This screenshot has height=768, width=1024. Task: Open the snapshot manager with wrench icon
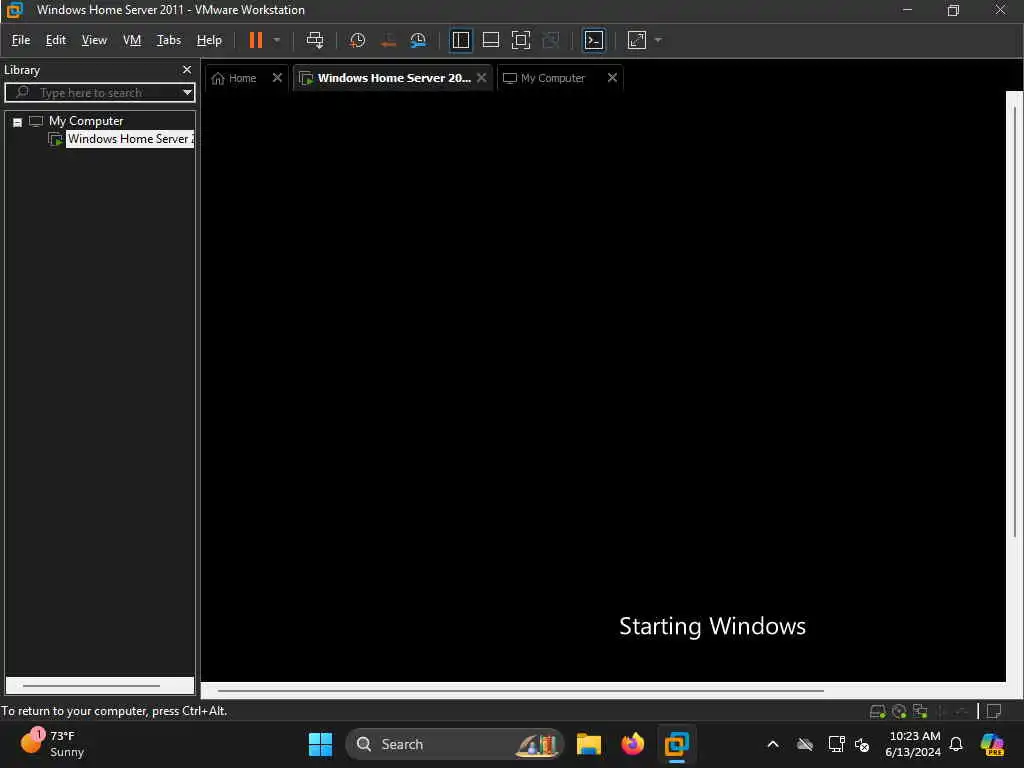coord(418,40)
